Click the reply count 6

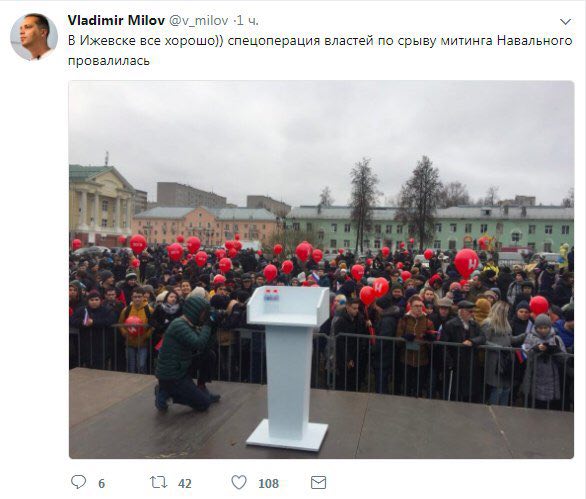click(x=102, y=484)
